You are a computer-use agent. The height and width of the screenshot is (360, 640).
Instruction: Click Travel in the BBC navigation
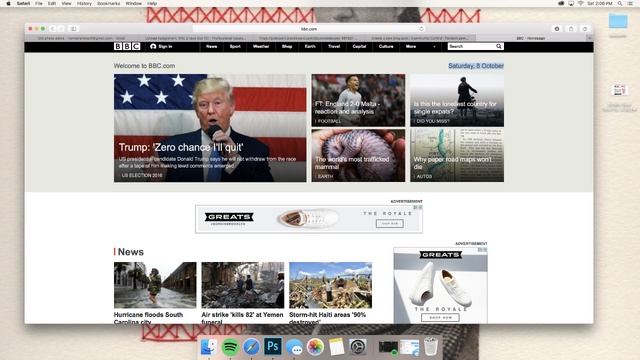(x=334, y=47)
